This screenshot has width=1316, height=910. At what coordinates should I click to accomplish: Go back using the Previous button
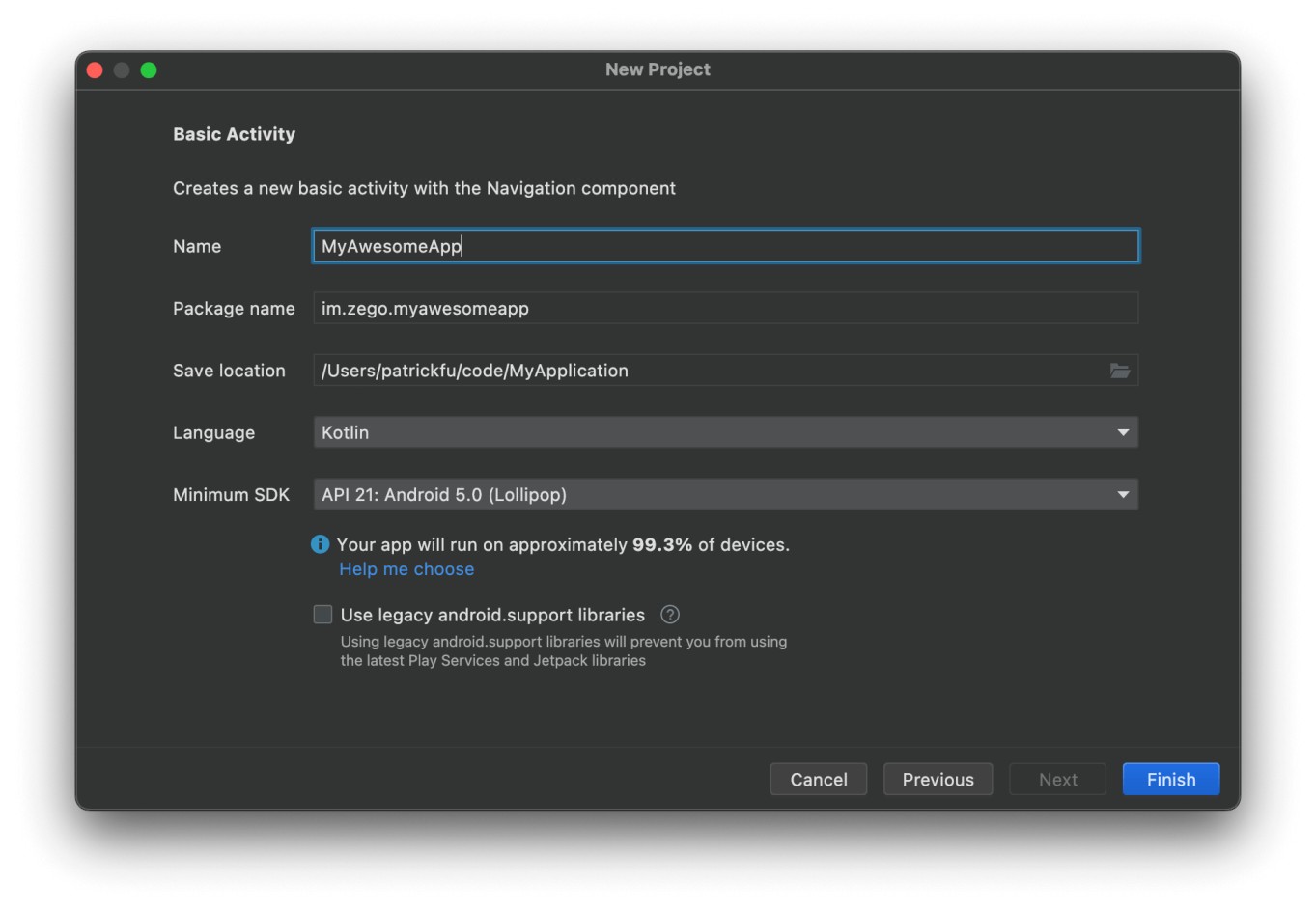(938, 779)
